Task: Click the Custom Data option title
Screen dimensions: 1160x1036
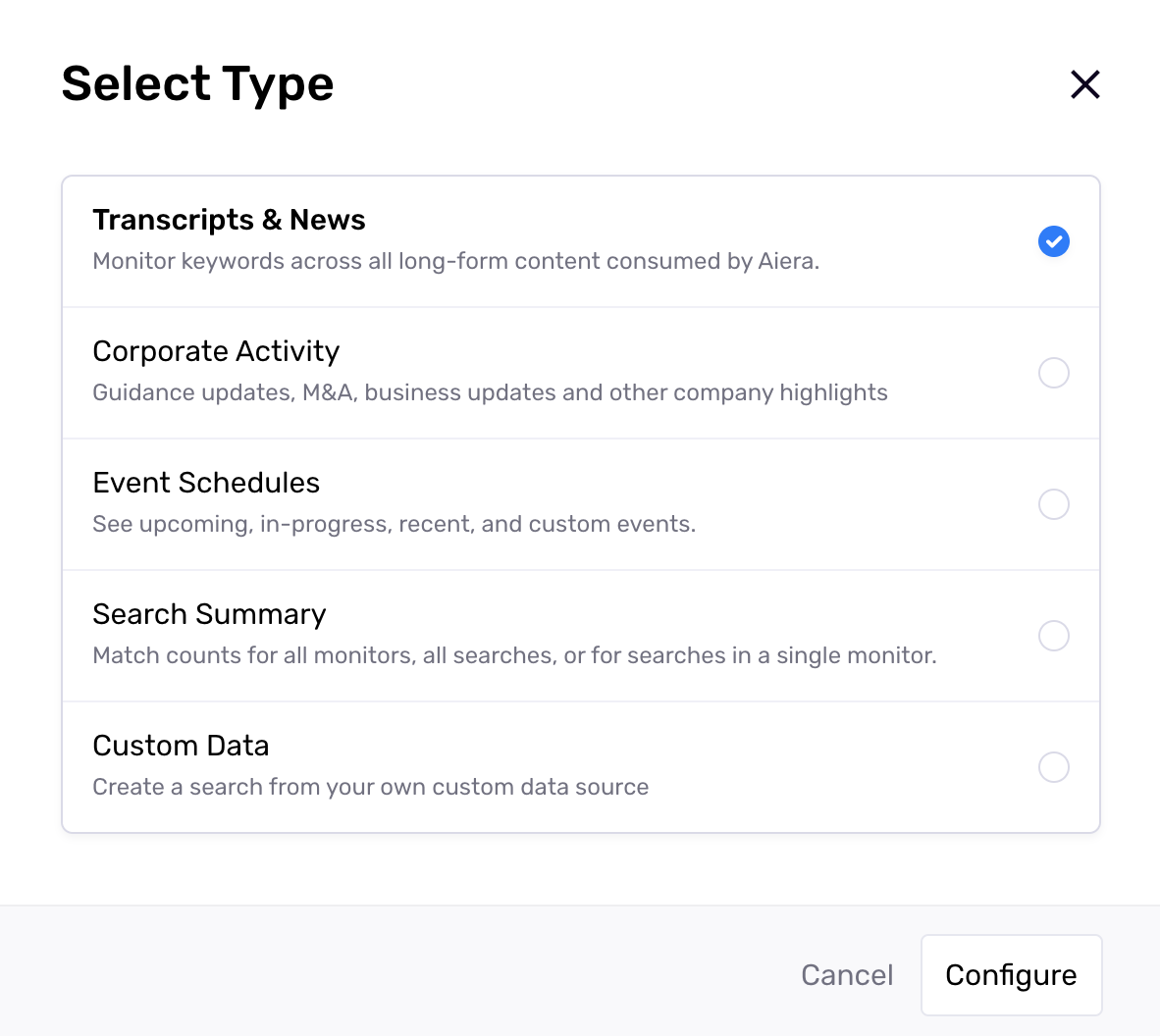Action: tap(181, 746)
